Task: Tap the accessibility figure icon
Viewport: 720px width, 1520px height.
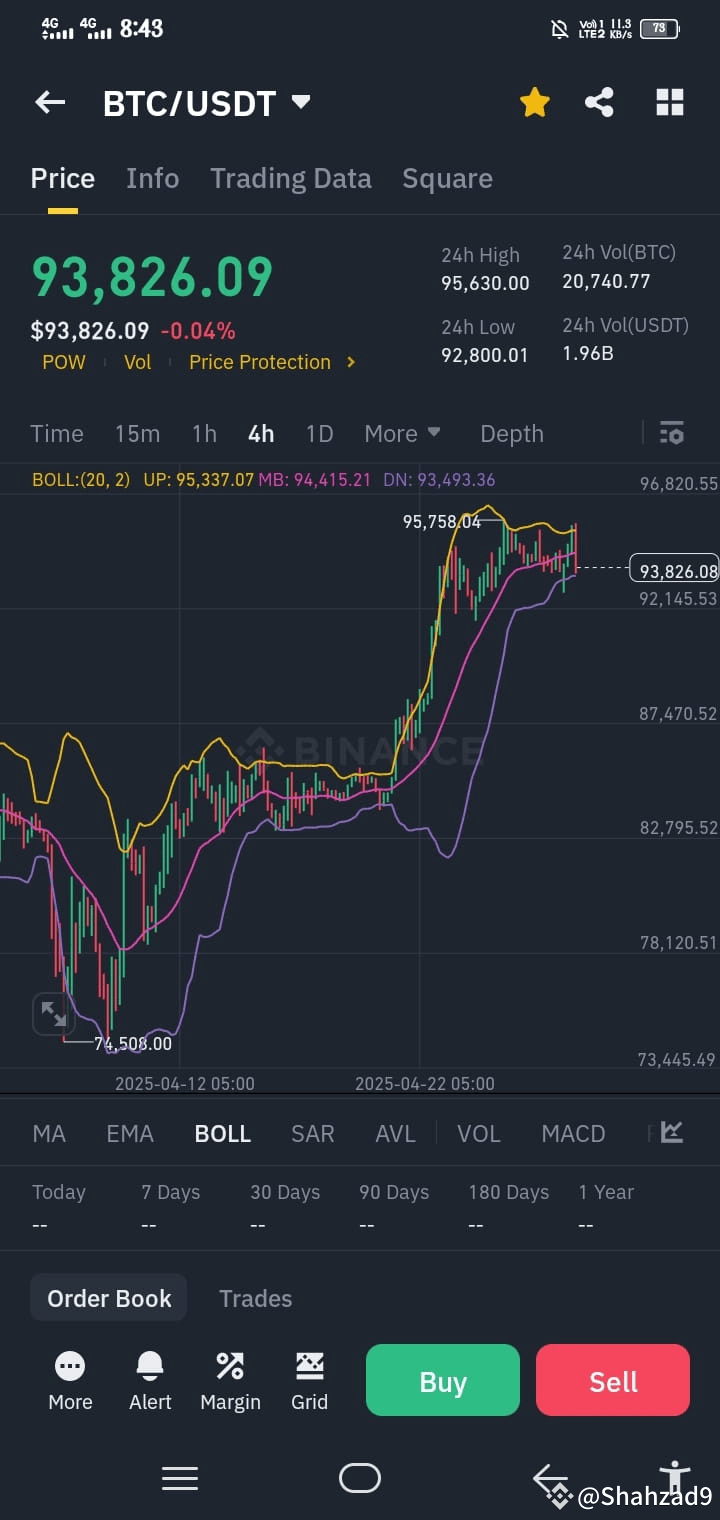Action: tap(675, 1478)
